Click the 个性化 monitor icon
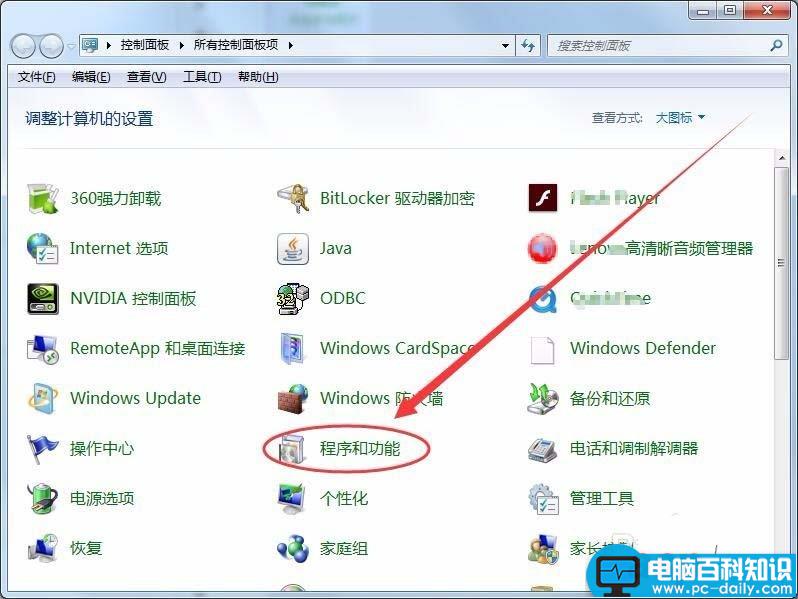This screenshot has width=798, height=599. click(x=293, y=498)
